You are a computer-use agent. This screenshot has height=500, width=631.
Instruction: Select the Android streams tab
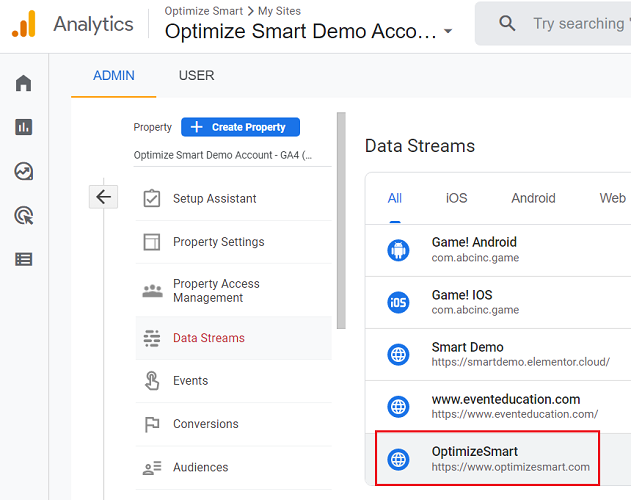533,198
